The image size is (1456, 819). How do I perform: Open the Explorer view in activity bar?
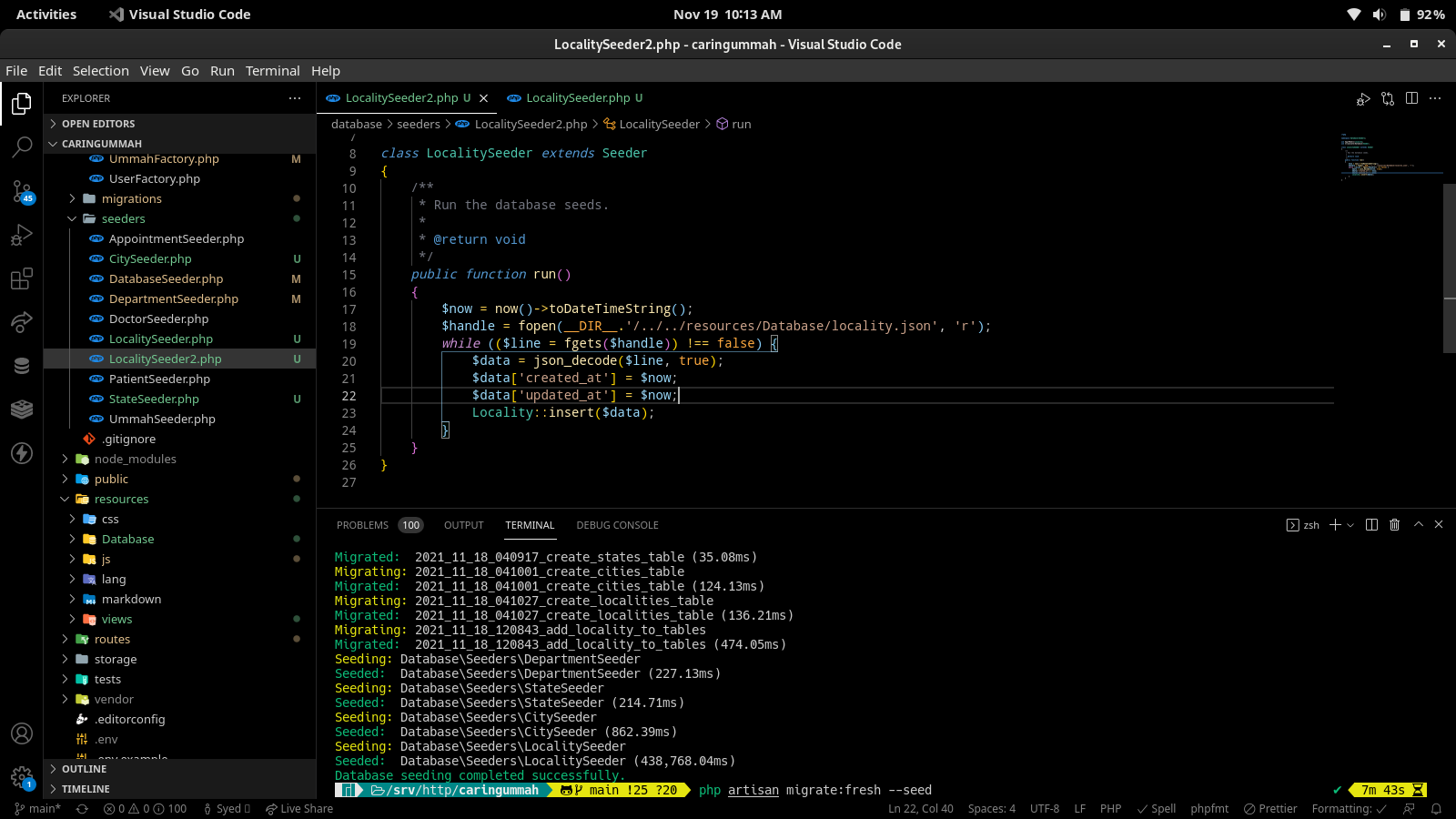(x=22, y=104)
